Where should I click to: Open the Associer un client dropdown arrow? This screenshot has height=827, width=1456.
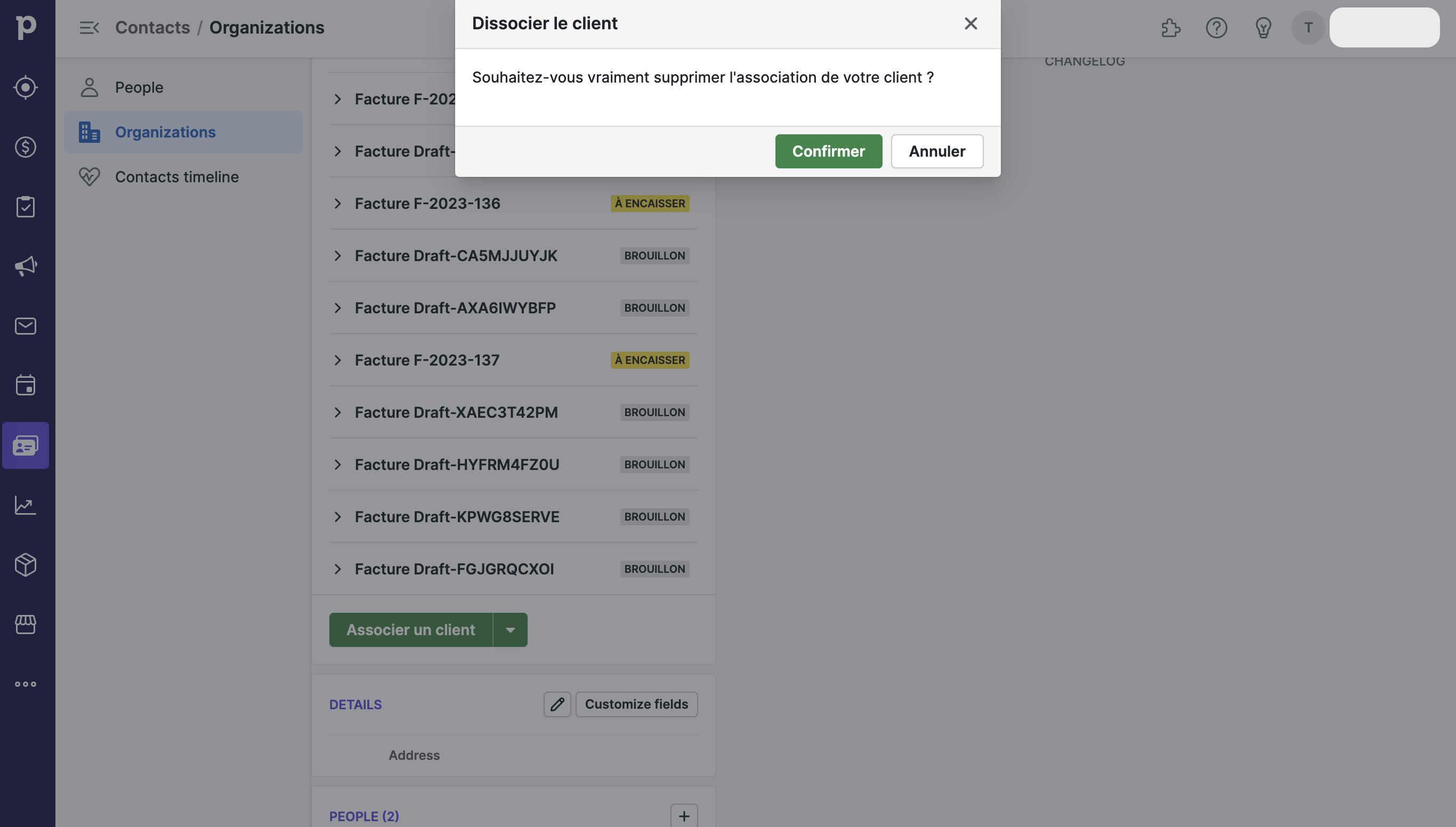(510, 630)
